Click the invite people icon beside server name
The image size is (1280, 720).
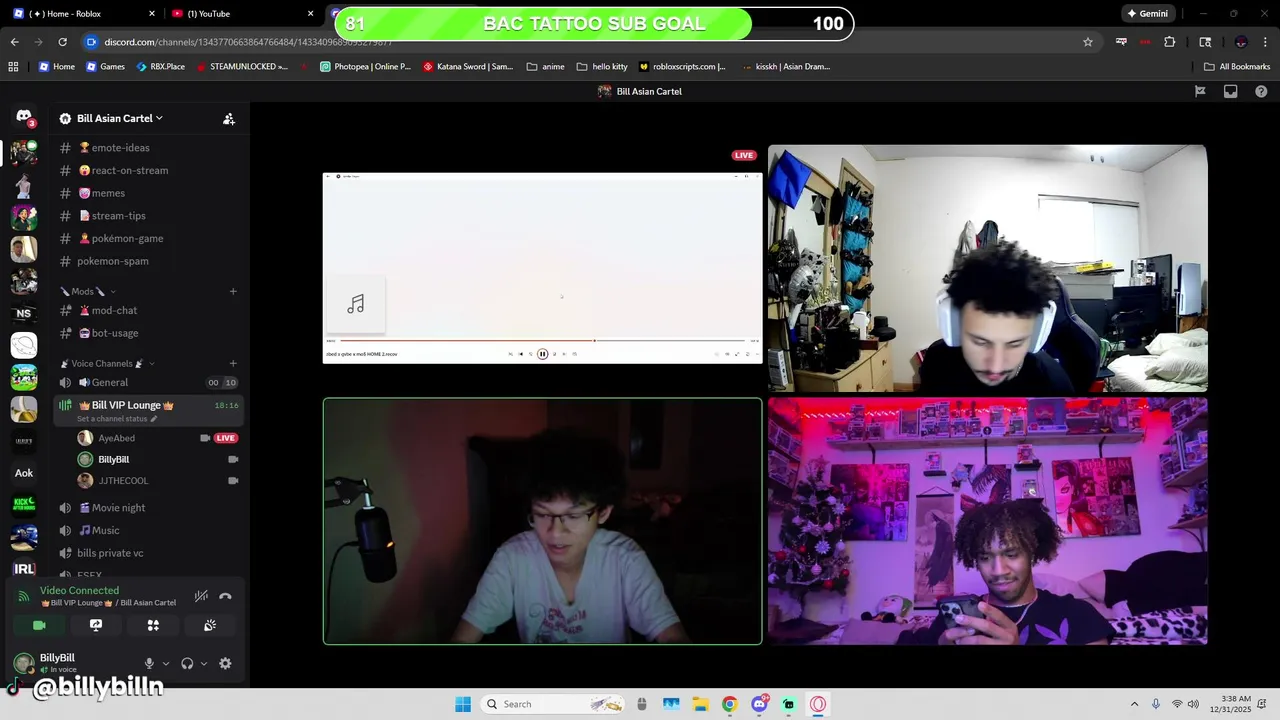point(229,119)
